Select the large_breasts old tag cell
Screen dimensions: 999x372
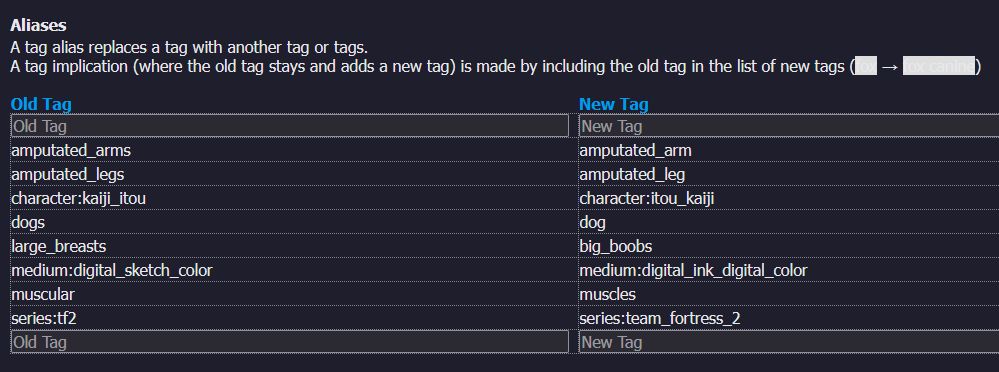(294, 246)
